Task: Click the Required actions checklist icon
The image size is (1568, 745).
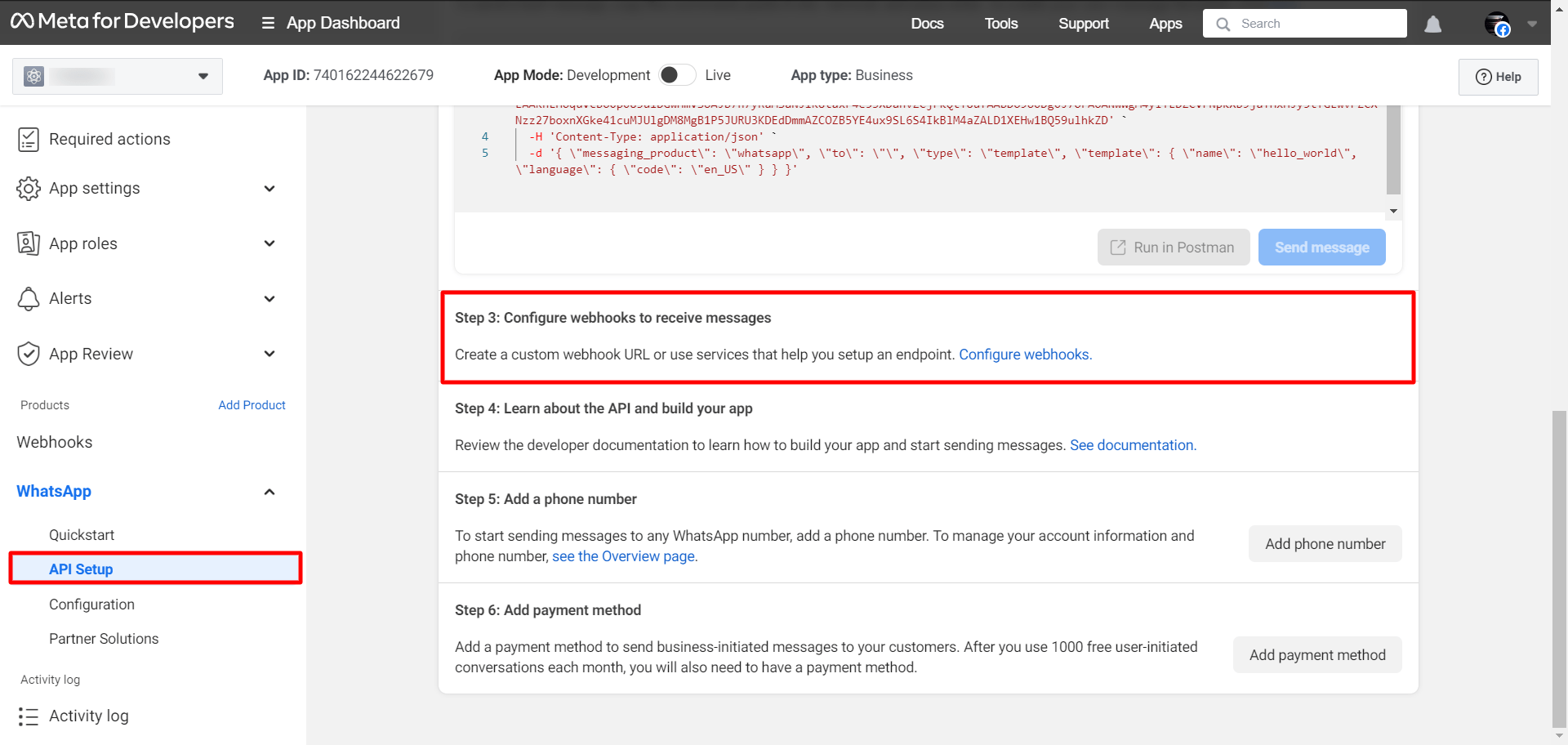Action: pos(29,140)
